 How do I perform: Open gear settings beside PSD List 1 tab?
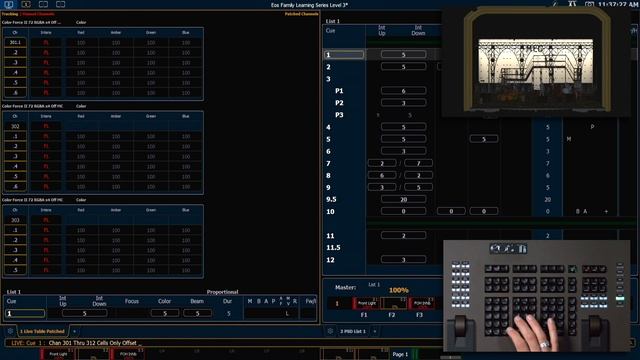pos(330,331)
